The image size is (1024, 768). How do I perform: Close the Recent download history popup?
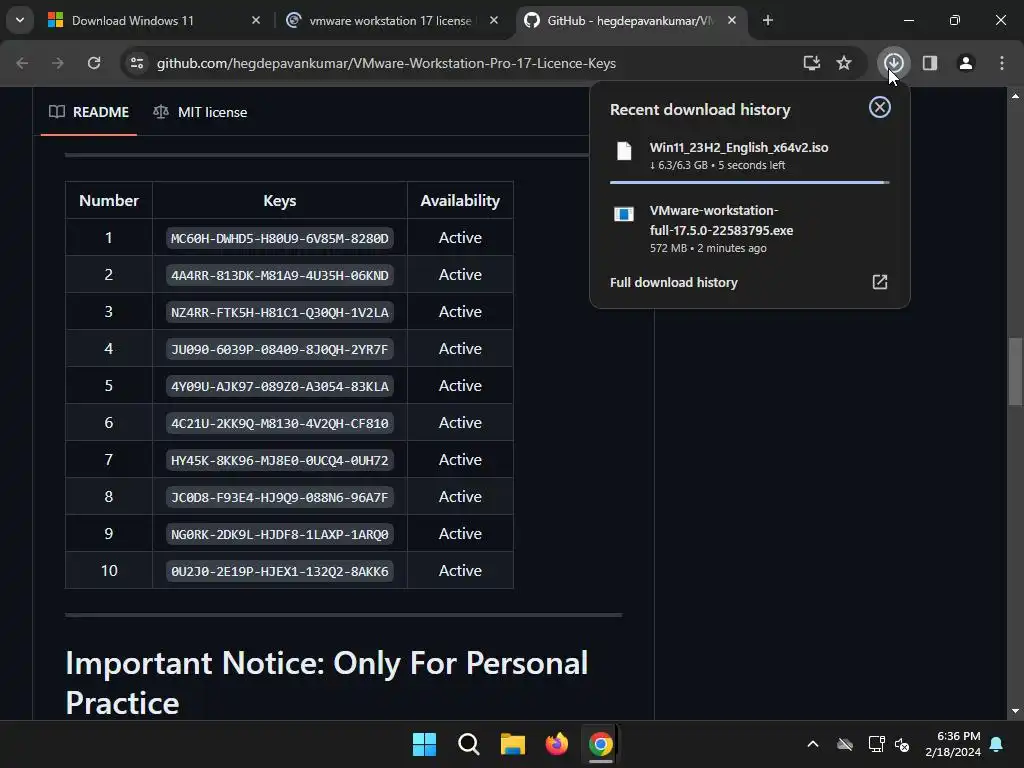pos(880,107)
